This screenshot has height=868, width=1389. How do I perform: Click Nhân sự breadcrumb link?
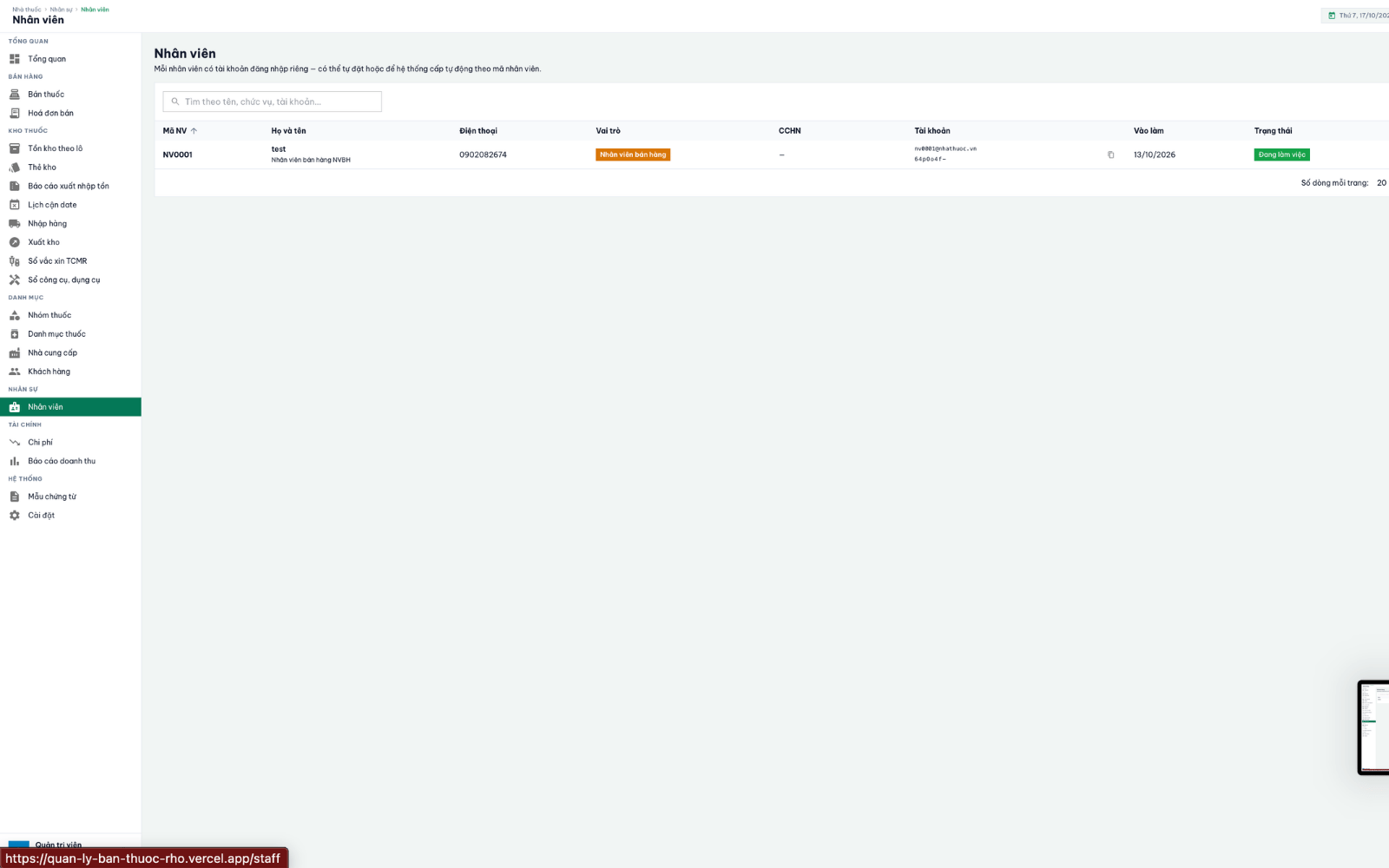[61, 10]
